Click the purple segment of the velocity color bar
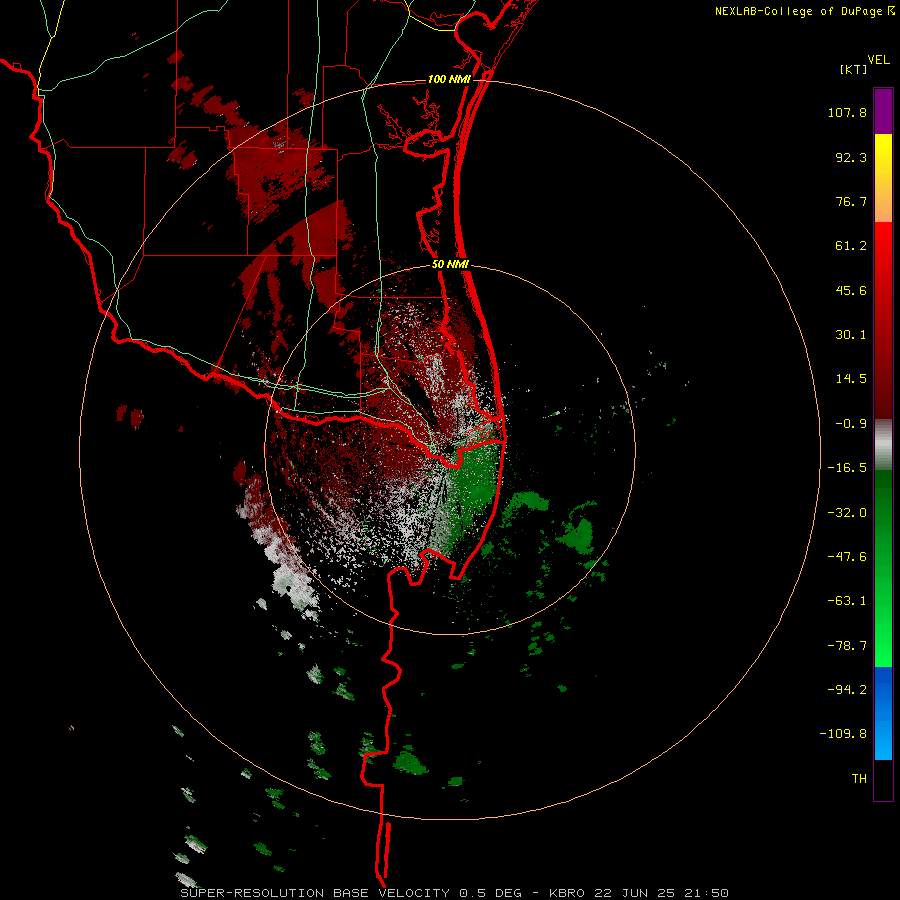This screenshot has width=900, height=900. pos(883,111)
